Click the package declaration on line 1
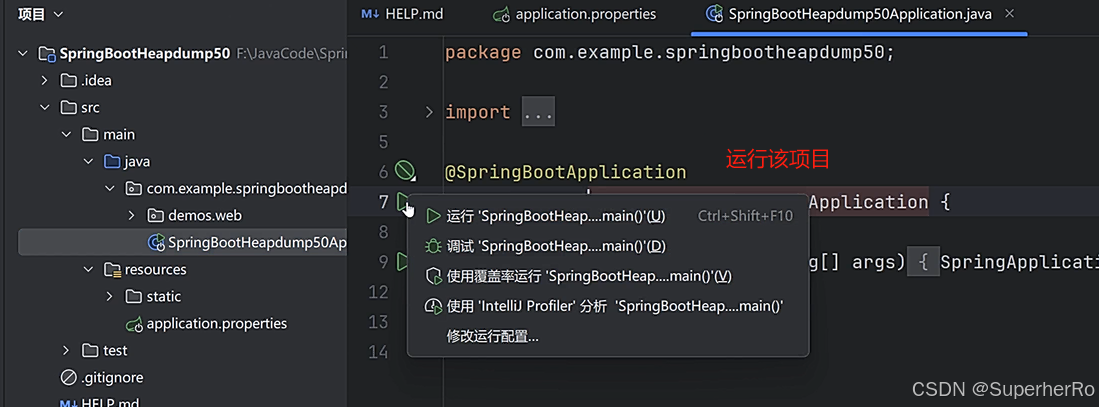Screen dimensions: 1099x407 coord(669,53)
